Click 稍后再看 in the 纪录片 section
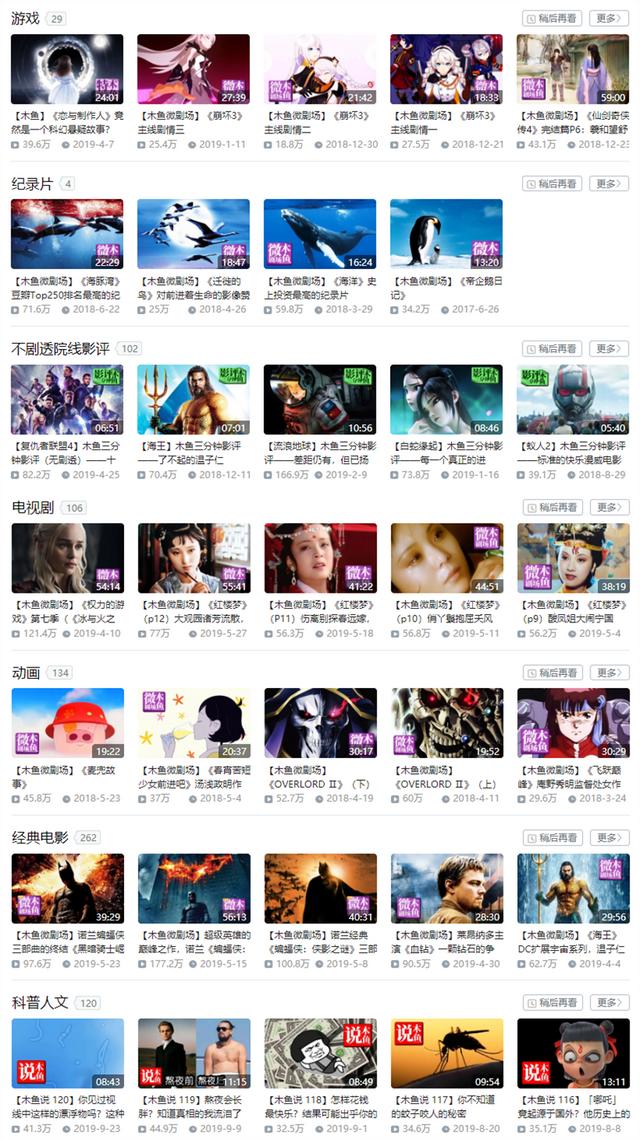The width and height of the screenshot is (640, 1139). 551,183
